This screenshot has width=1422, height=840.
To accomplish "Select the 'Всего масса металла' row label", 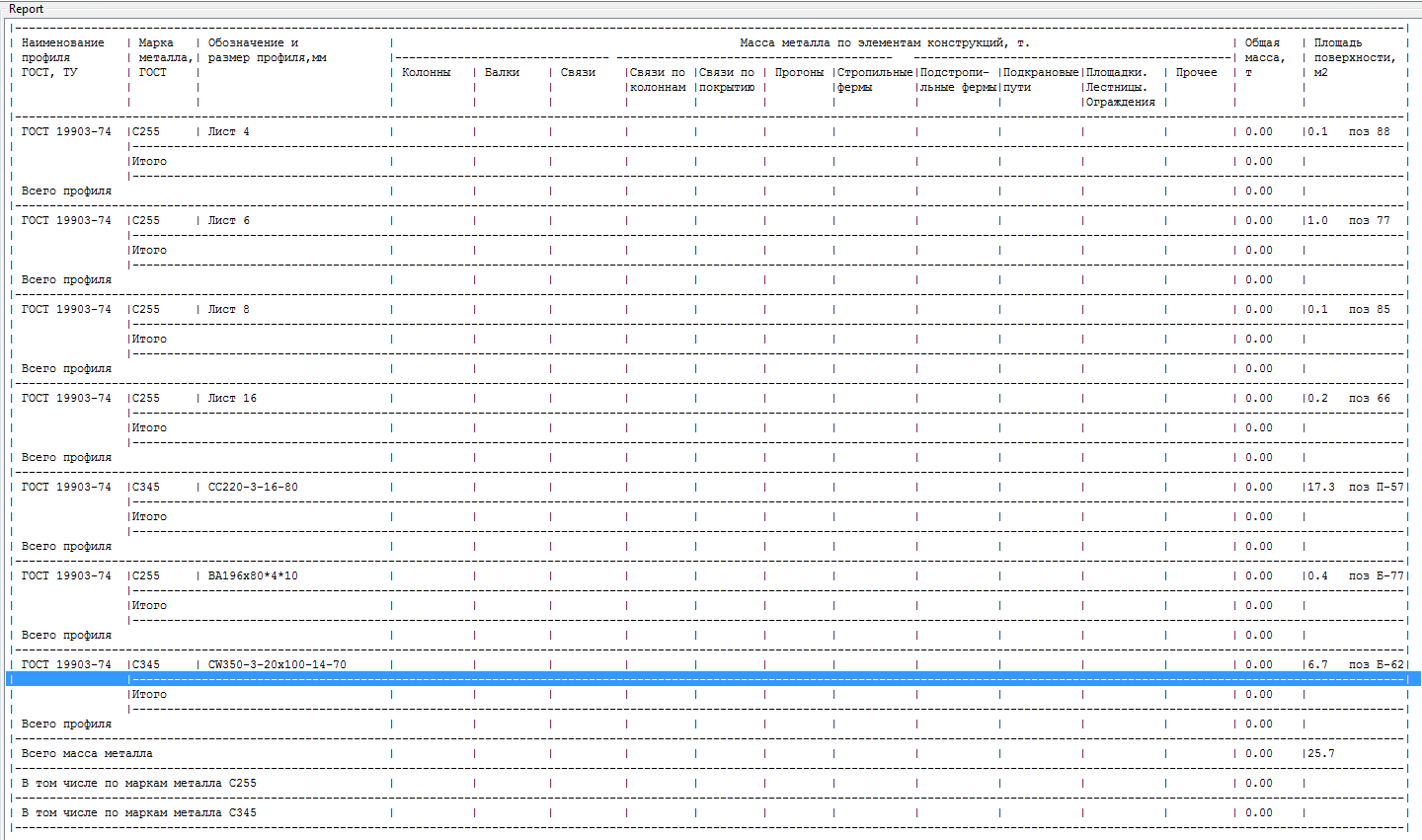I will tap(87, 753).
